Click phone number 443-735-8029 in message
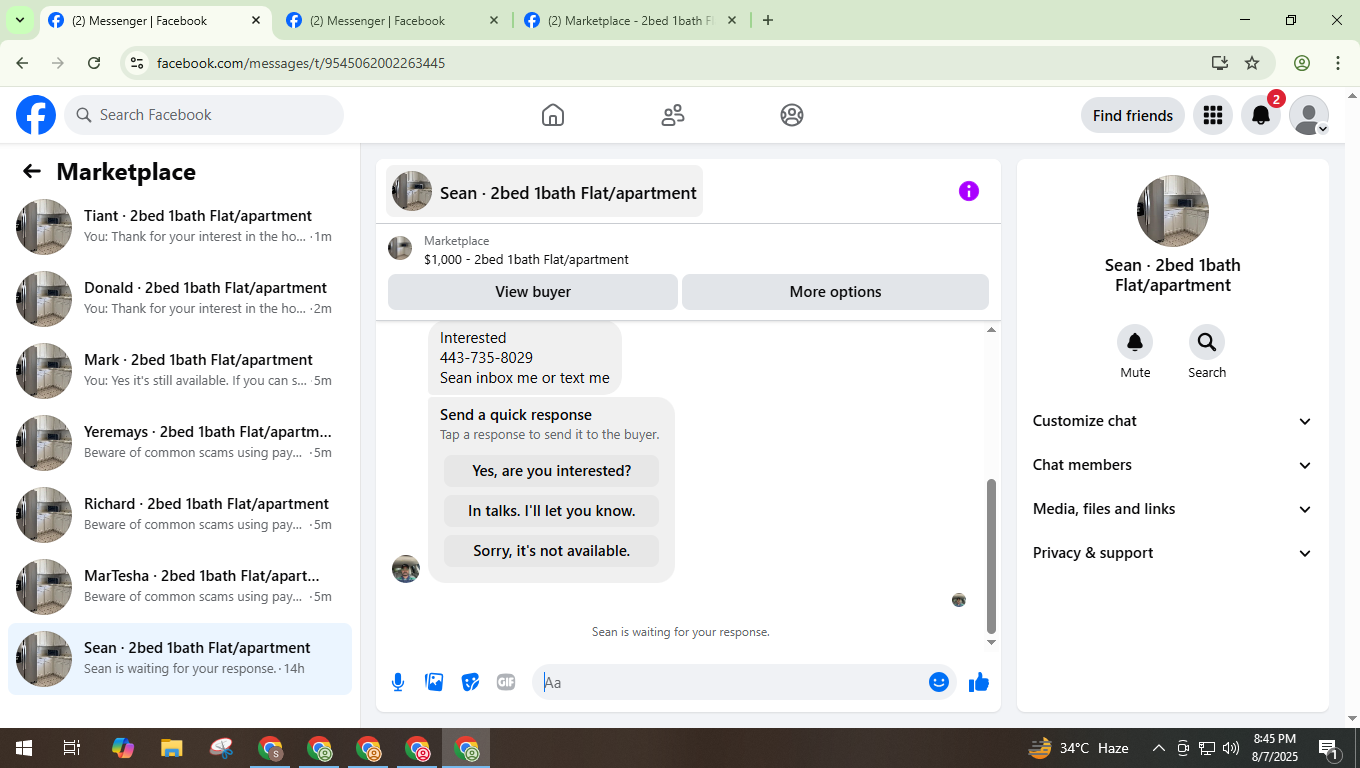 point(486,358)
